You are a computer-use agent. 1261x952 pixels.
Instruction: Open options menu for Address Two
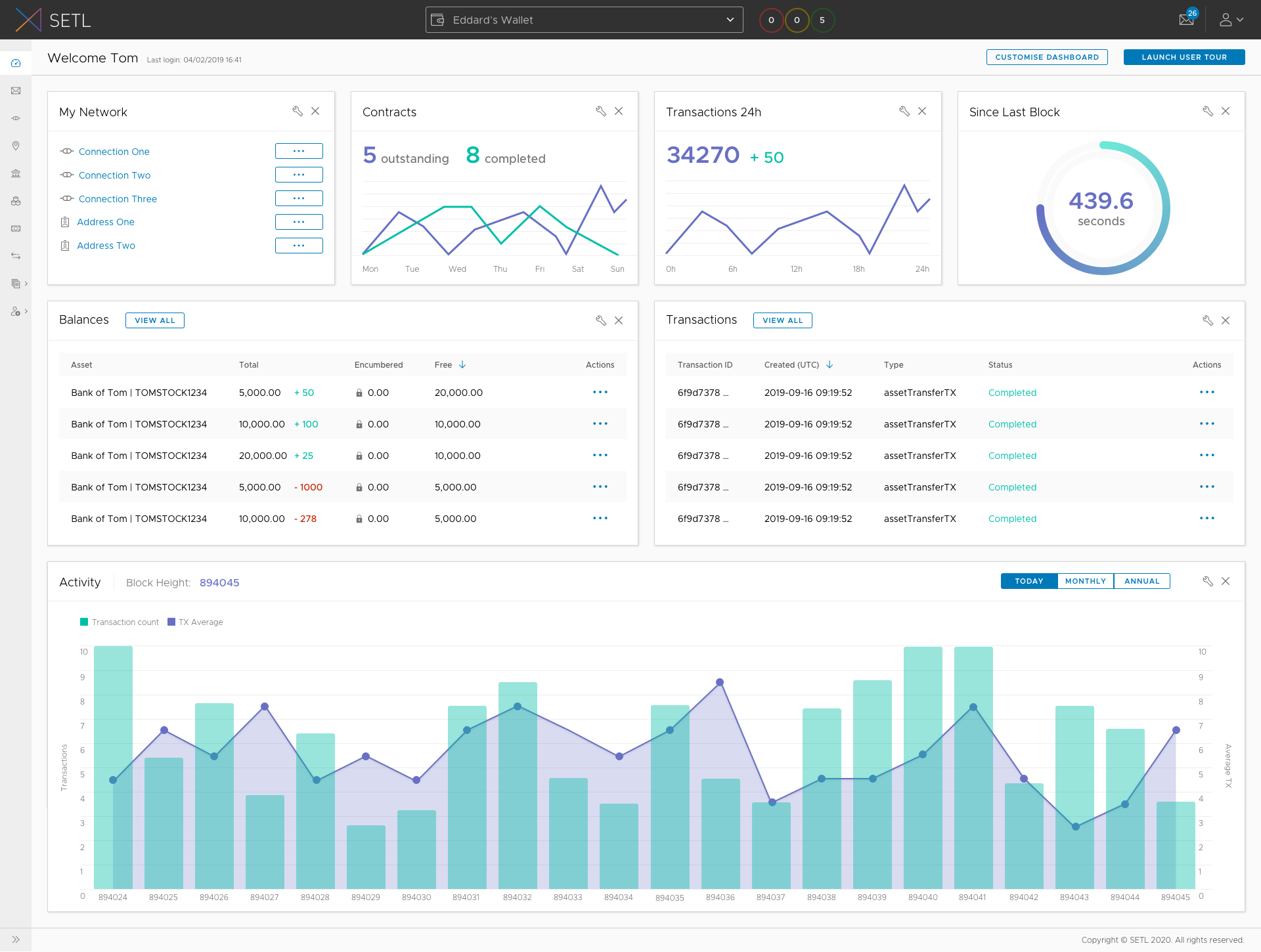[x=299, y=246]
